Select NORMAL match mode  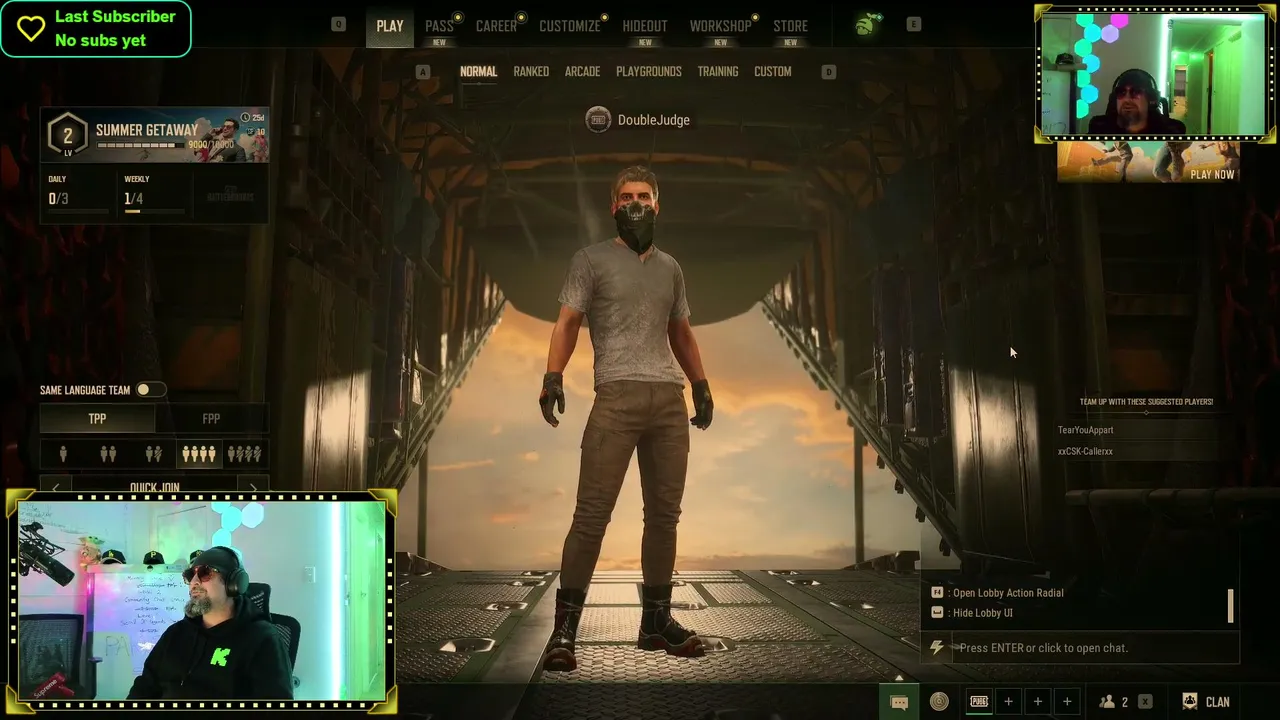[478, 72]
